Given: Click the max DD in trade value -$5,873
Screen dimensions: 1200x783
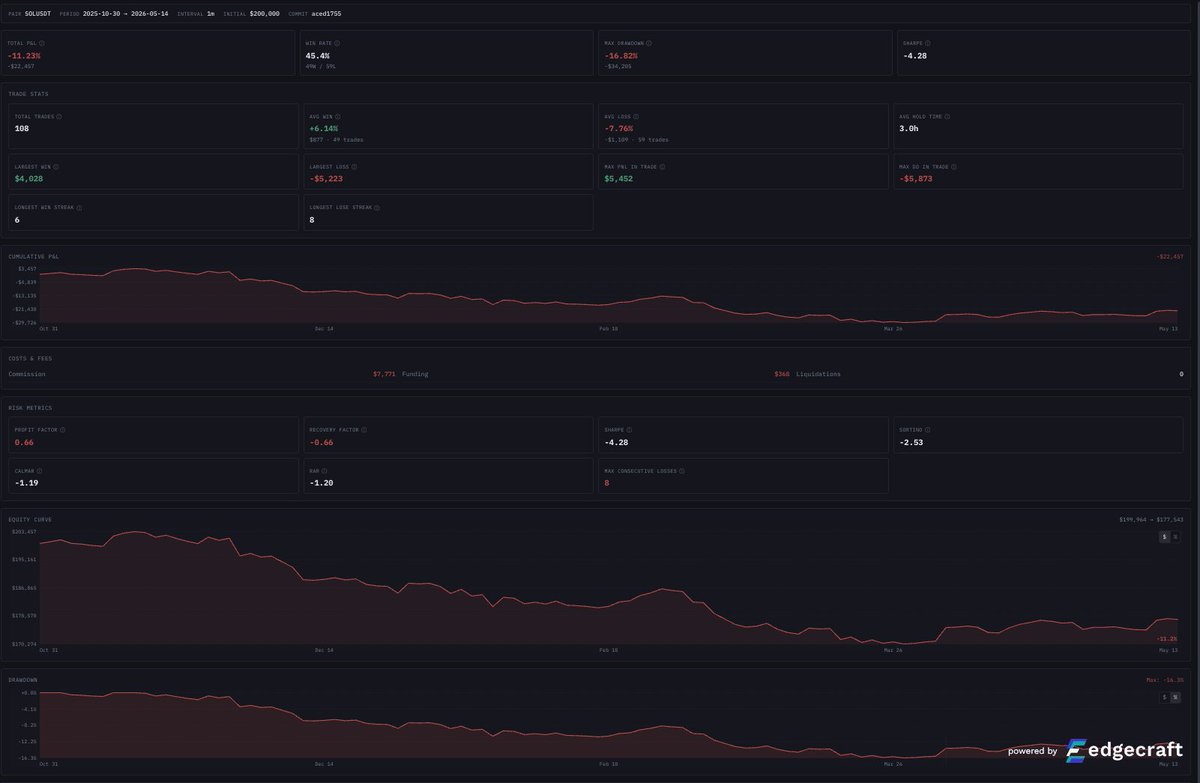Looking at the screenshot, I should point(916,178).
